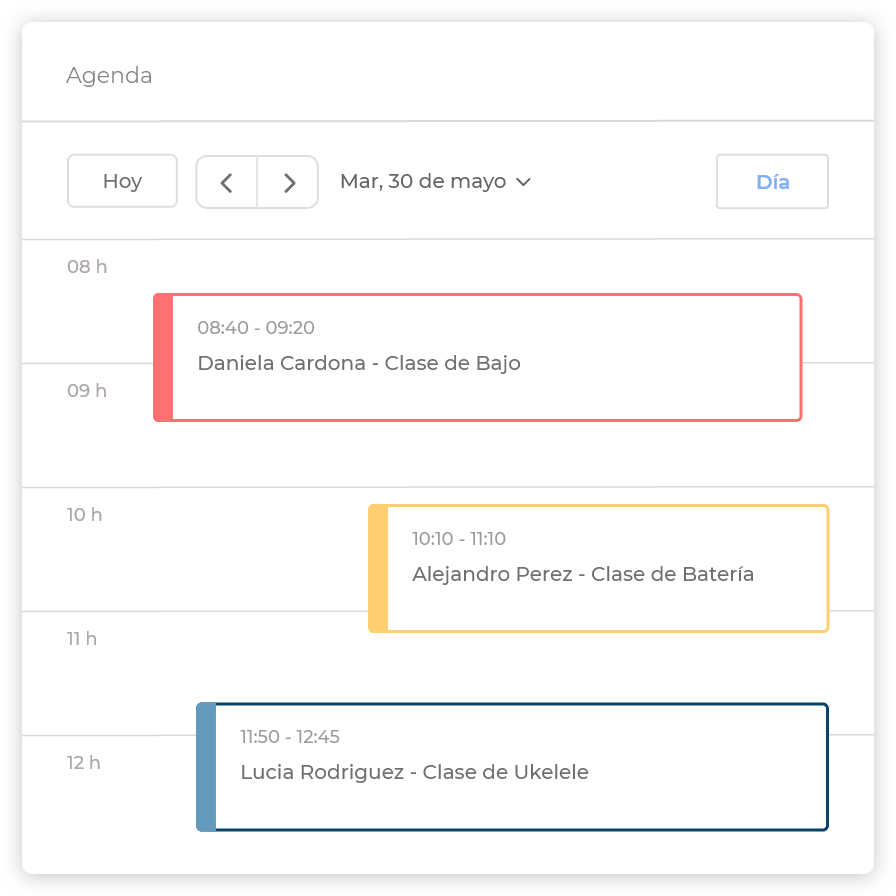Click the blue color bar on the Ukelele event

click(206, 767)
